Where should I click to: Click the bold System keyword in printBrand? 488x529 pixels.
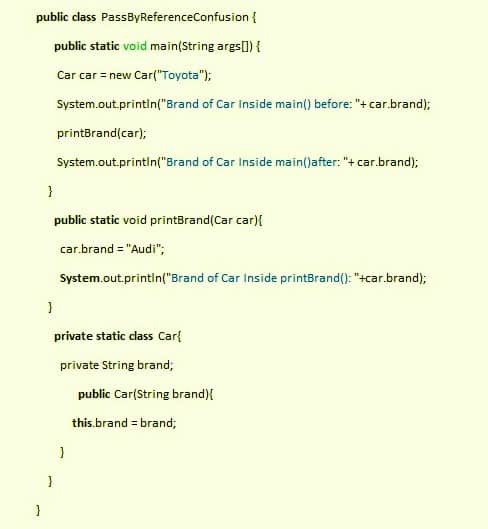click(x=80, y=278)
